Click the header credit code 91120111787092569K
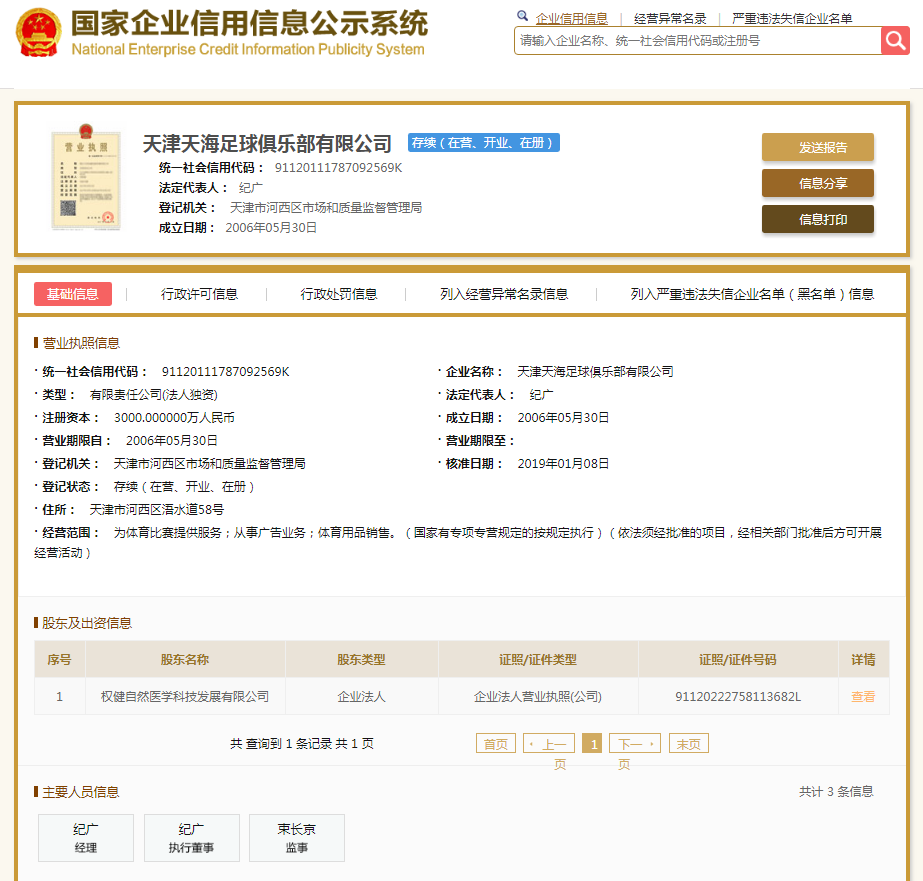Image resolution: width=923 pixels, height=881 pixels. pyautogui.click(x=338, y=168)
